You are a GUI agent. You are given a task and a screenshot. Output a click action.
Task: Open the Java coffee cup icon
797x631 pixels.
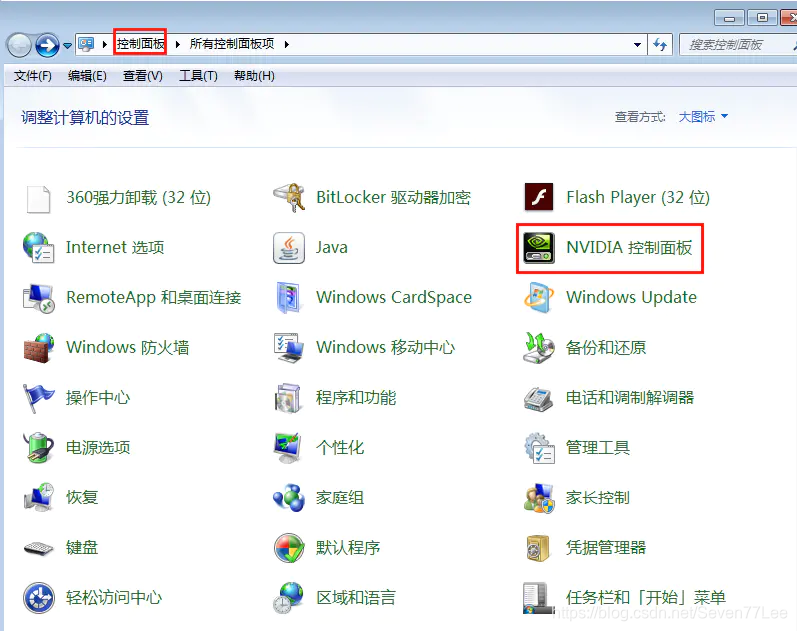coord(289,248)
